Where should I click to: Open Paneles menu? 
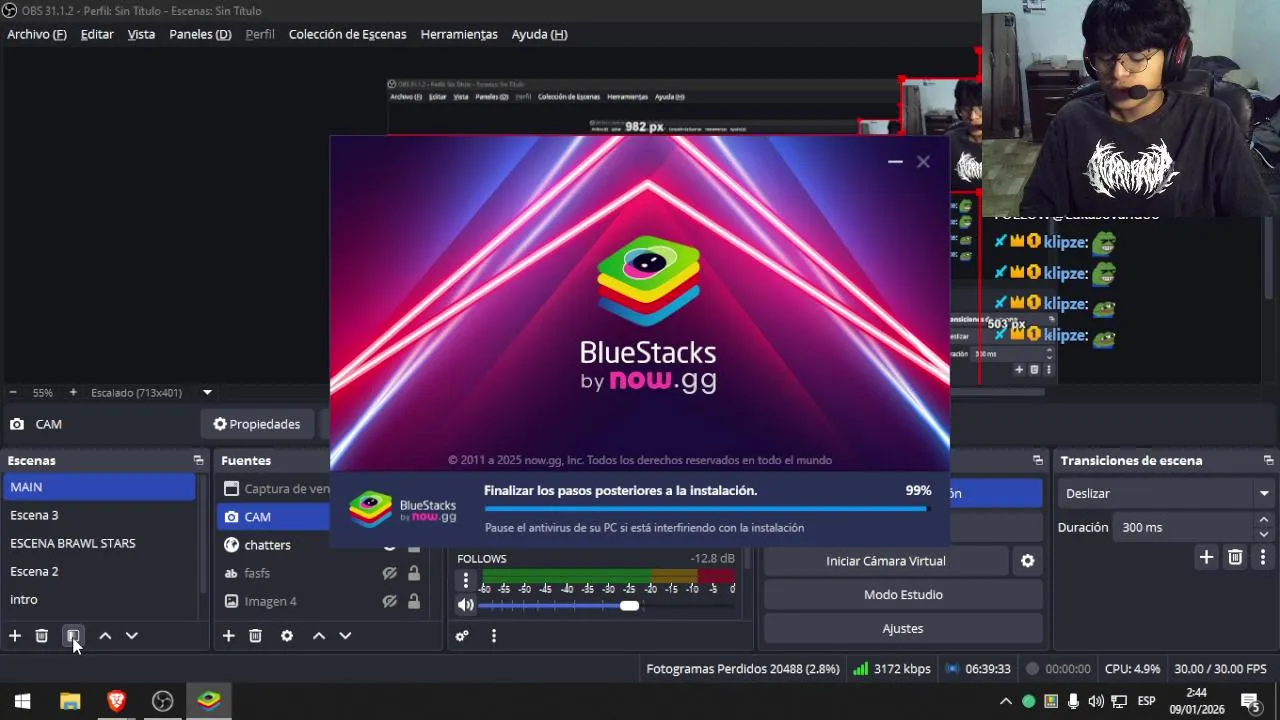200,34
